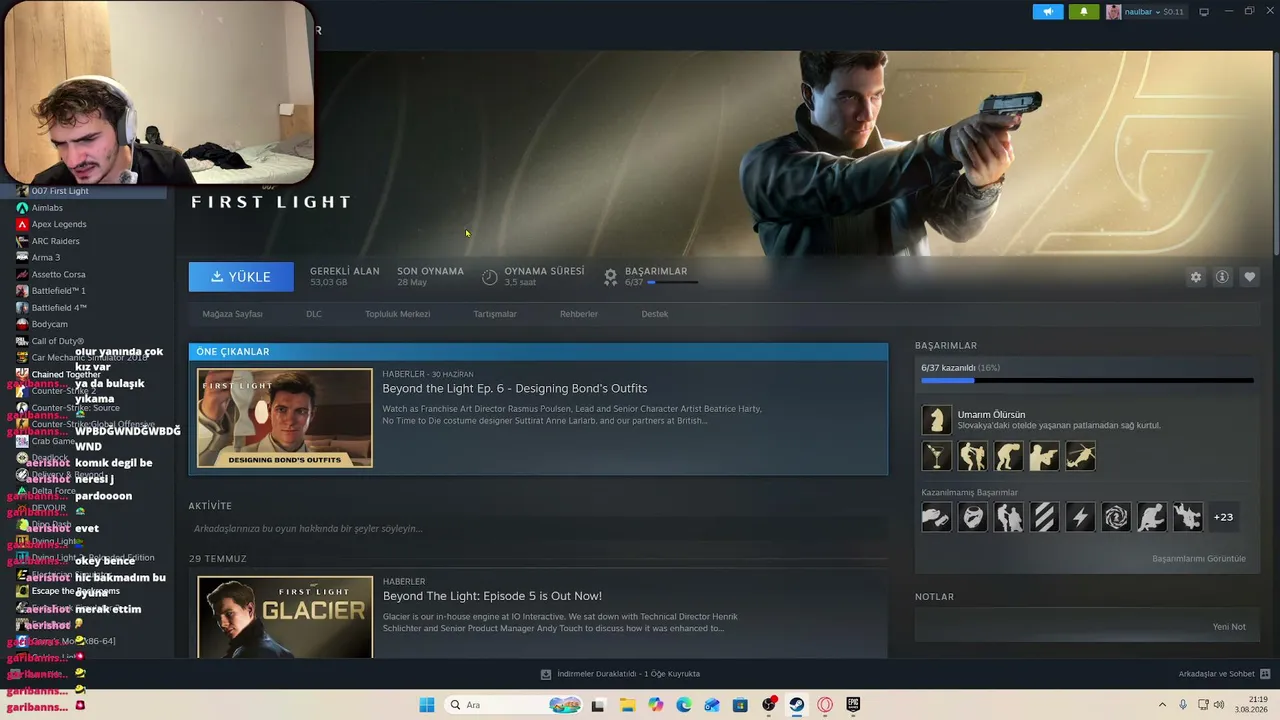Select the seventh locked achievement icon

[x=1152, y=517]
